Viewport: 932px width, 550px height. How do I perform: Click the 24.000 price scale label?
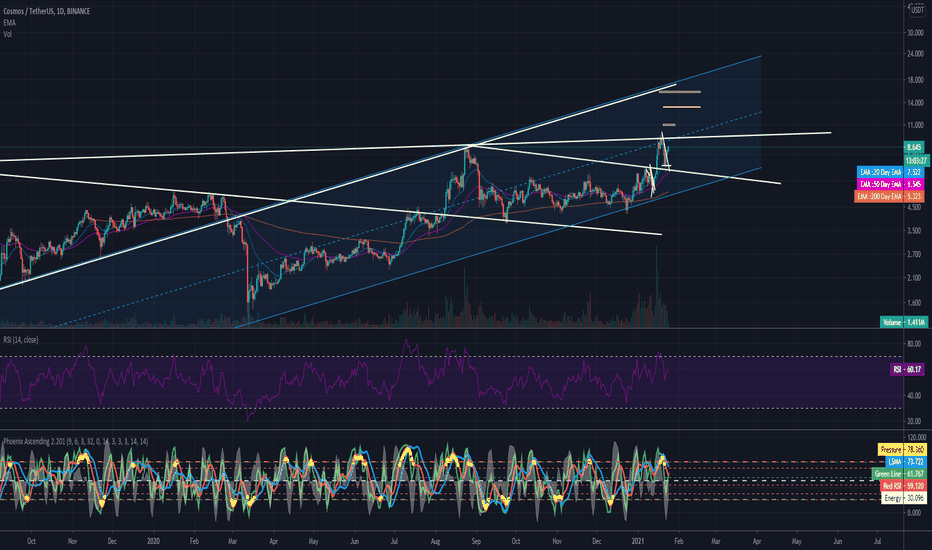916,54
